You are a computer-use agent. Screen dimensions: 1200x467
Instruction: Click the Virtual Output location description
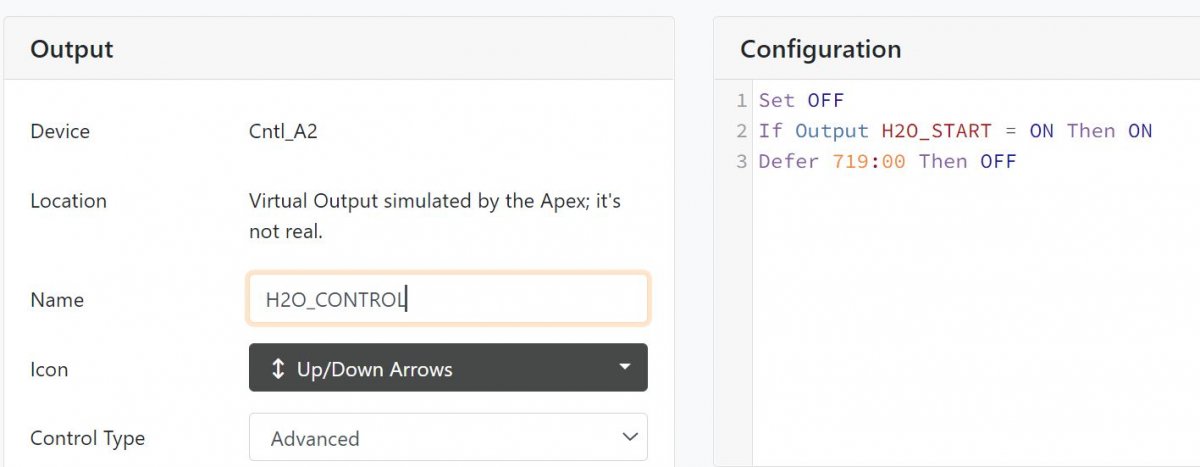435,216
